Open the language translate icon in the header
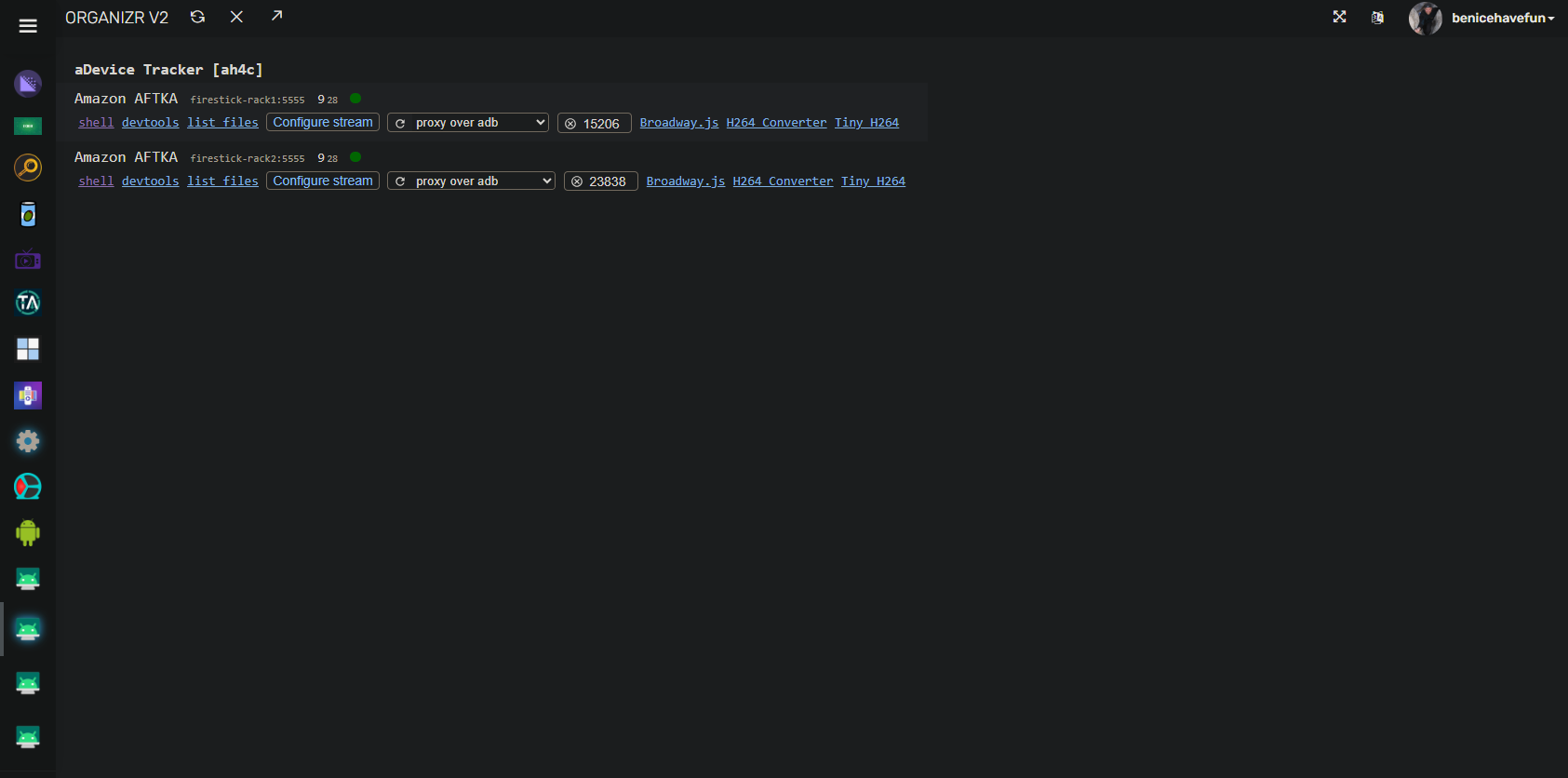 (x=1377, y=18)
